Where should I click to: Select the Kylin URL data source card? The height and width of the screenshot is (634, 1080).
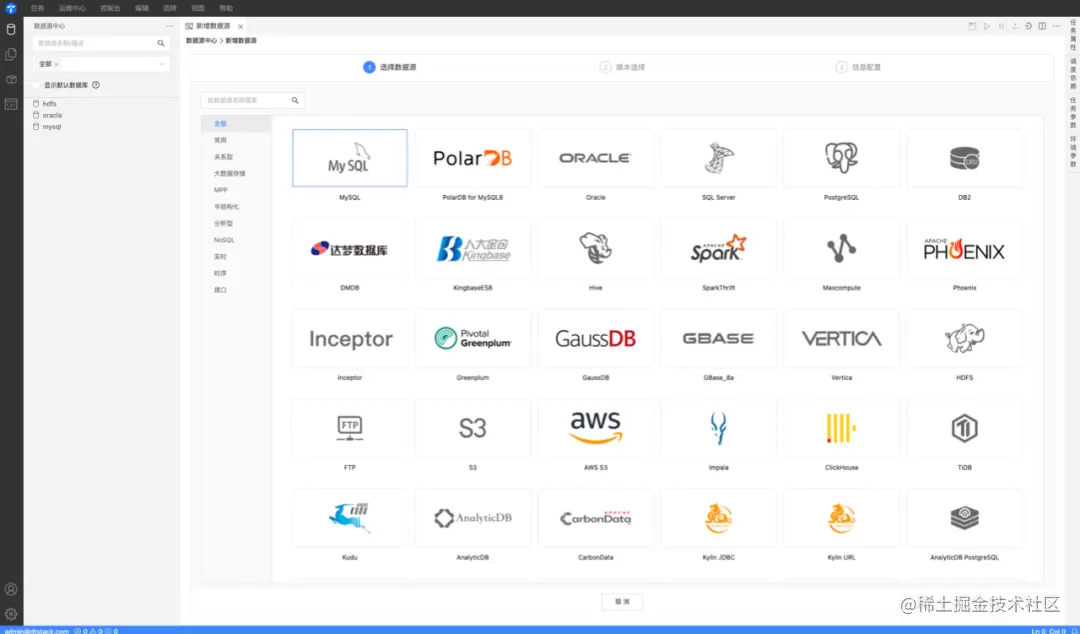pos(842,518)
